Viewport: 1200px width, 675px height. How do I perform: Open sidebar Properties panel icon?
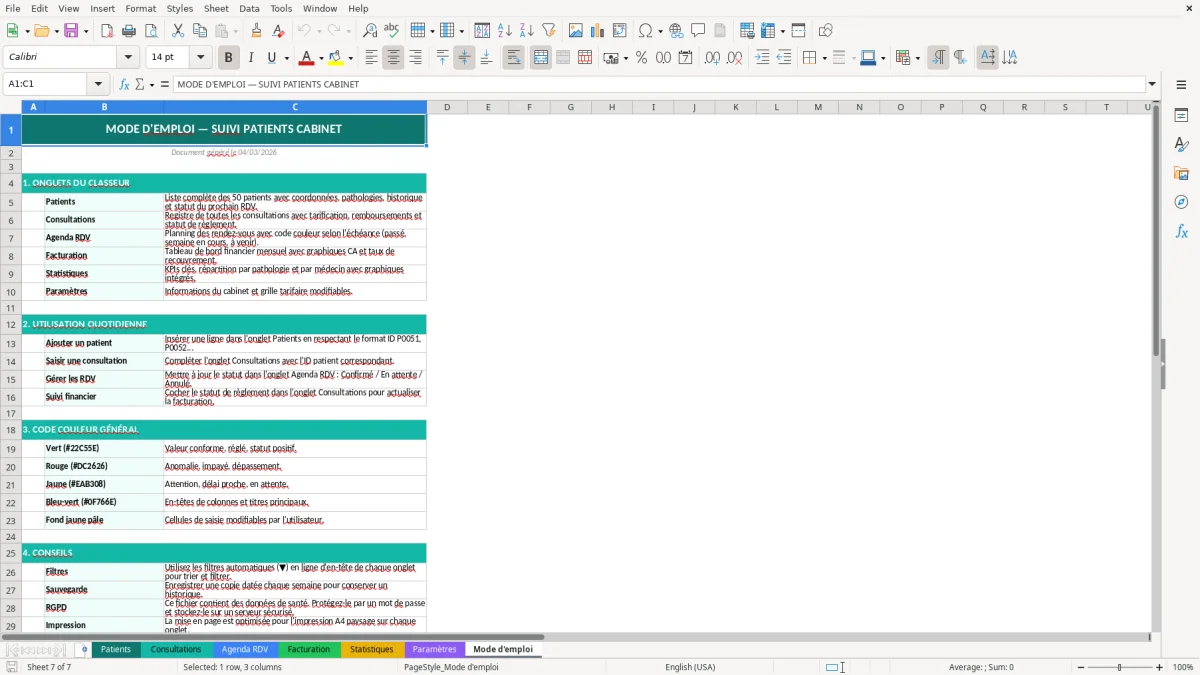click(1181, 116)
